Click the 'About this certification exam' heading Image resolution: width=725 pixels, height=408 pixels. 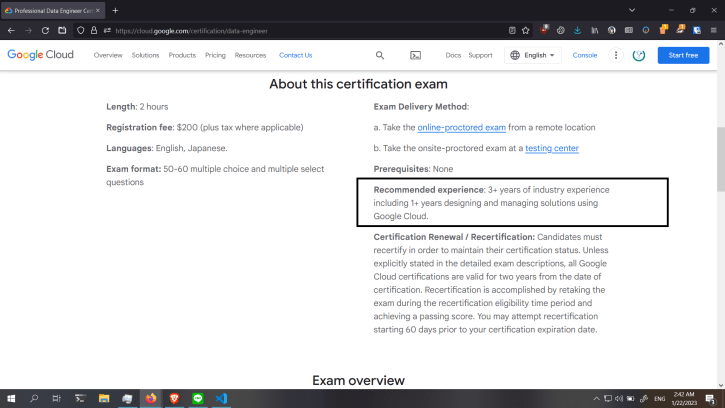click(x=358, y=84)
